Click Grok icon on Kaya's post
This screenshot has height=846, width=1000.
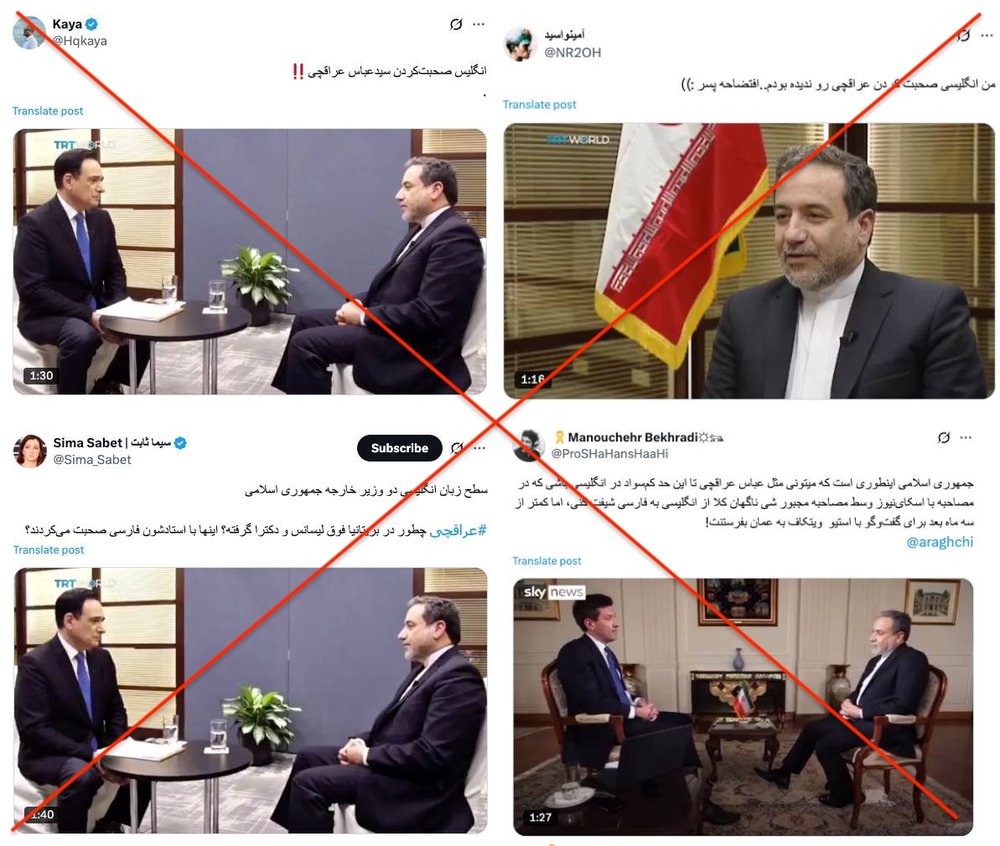pos(456,25)
